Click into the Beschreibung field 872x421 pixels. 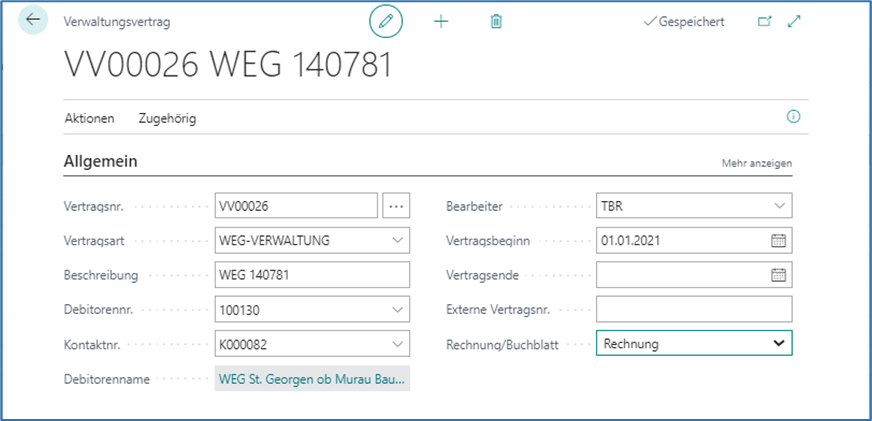point(312,275)
